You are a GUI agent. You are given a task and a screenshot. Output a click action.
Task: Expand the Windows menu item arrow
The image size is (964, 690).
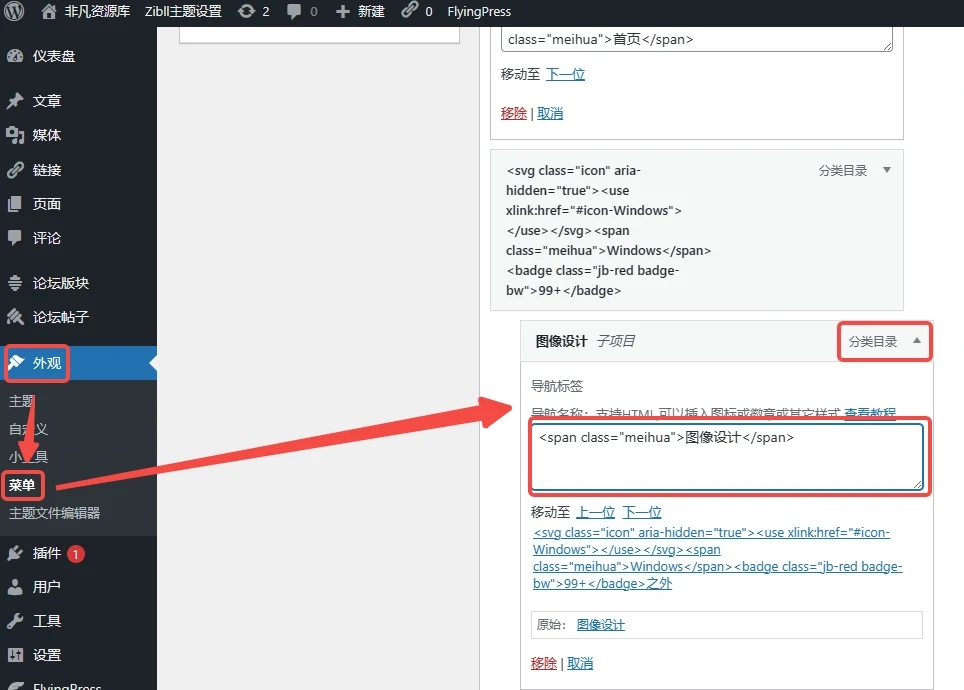point(886,170)
